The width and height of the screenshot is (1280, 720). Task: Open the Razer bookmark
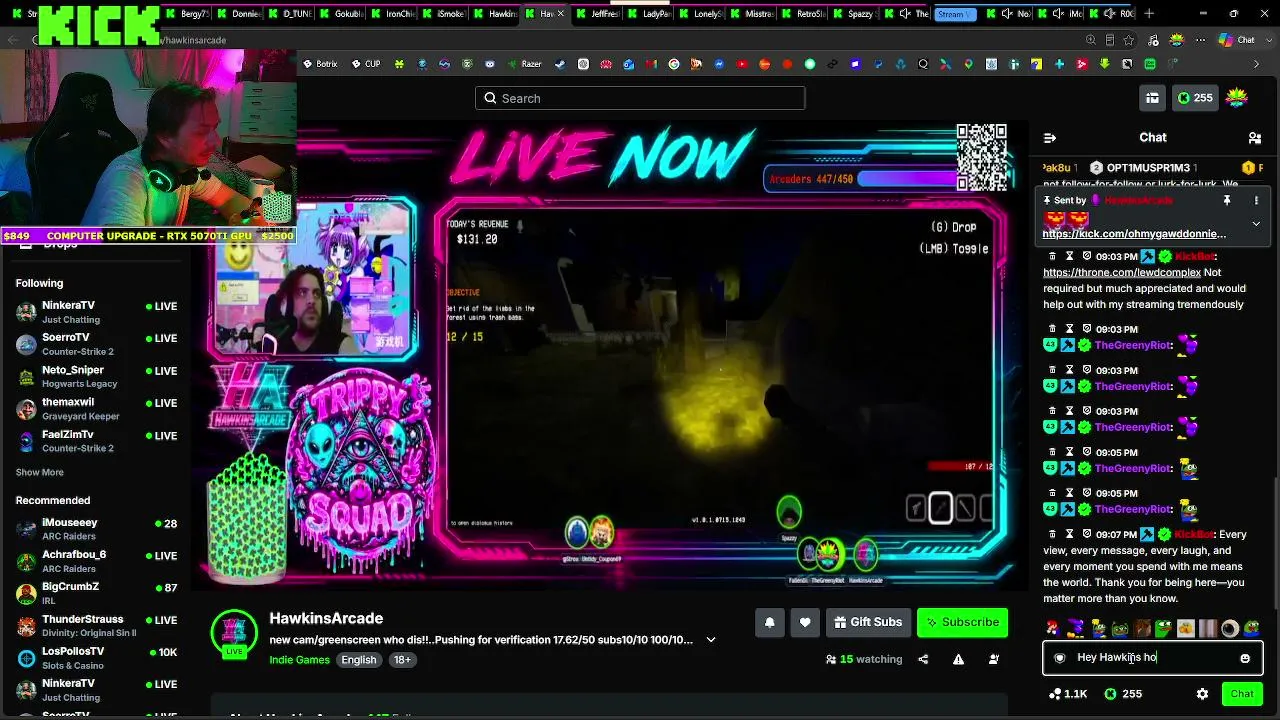(525, 64)
